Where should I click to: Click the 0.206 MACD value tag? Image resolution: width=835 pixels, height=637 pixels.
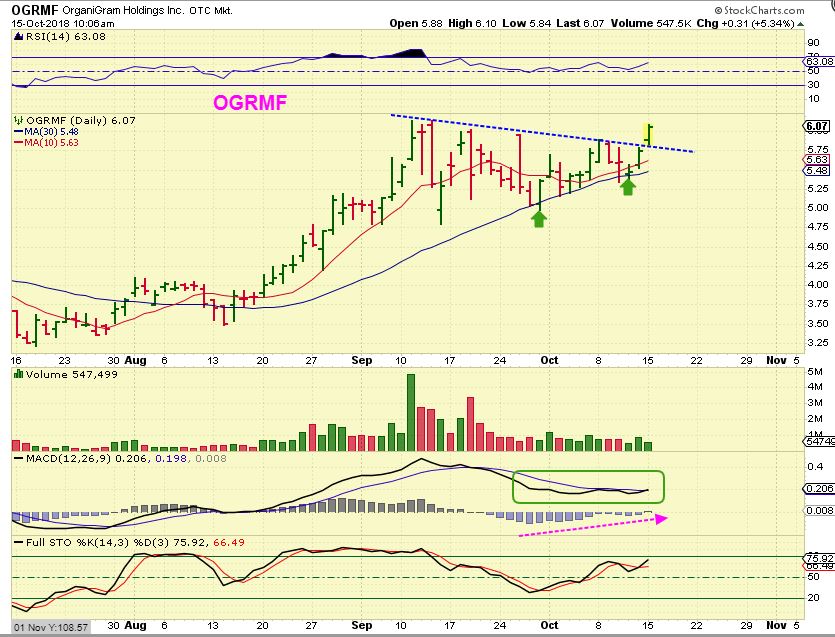[x=818, y=488]
